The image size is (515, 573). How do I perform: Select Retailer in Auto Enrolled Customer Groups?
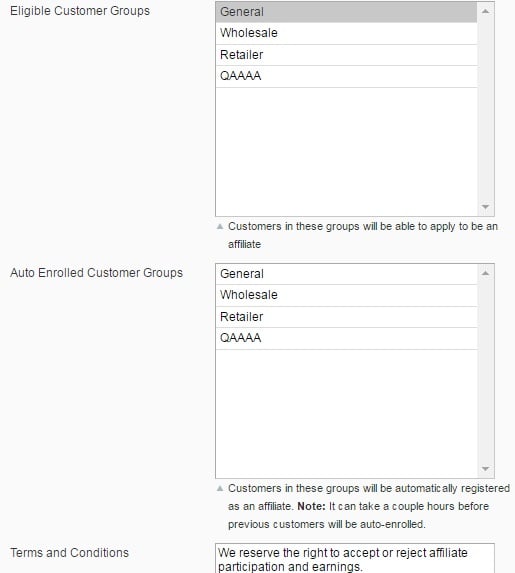346,317
